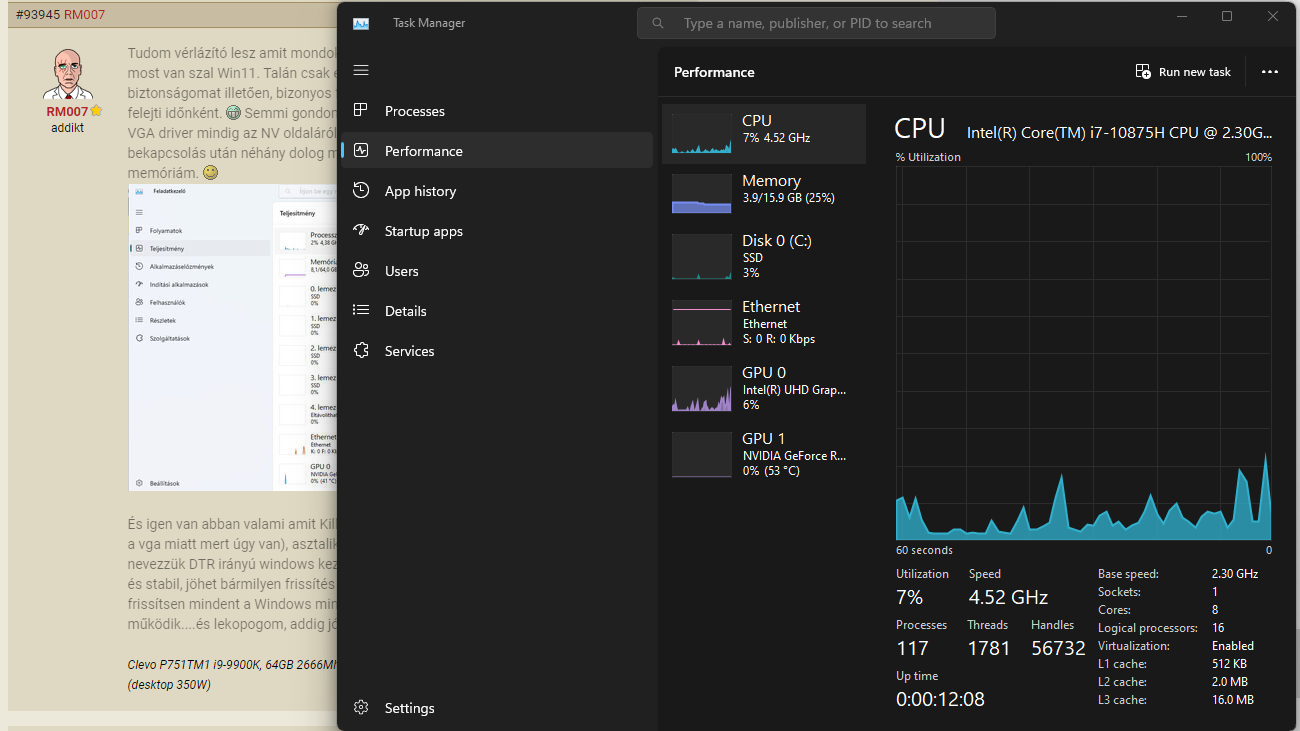Click RM007 user avatar in forum
Viewport: 1300px width, 731px height.
tap(68, 75)
